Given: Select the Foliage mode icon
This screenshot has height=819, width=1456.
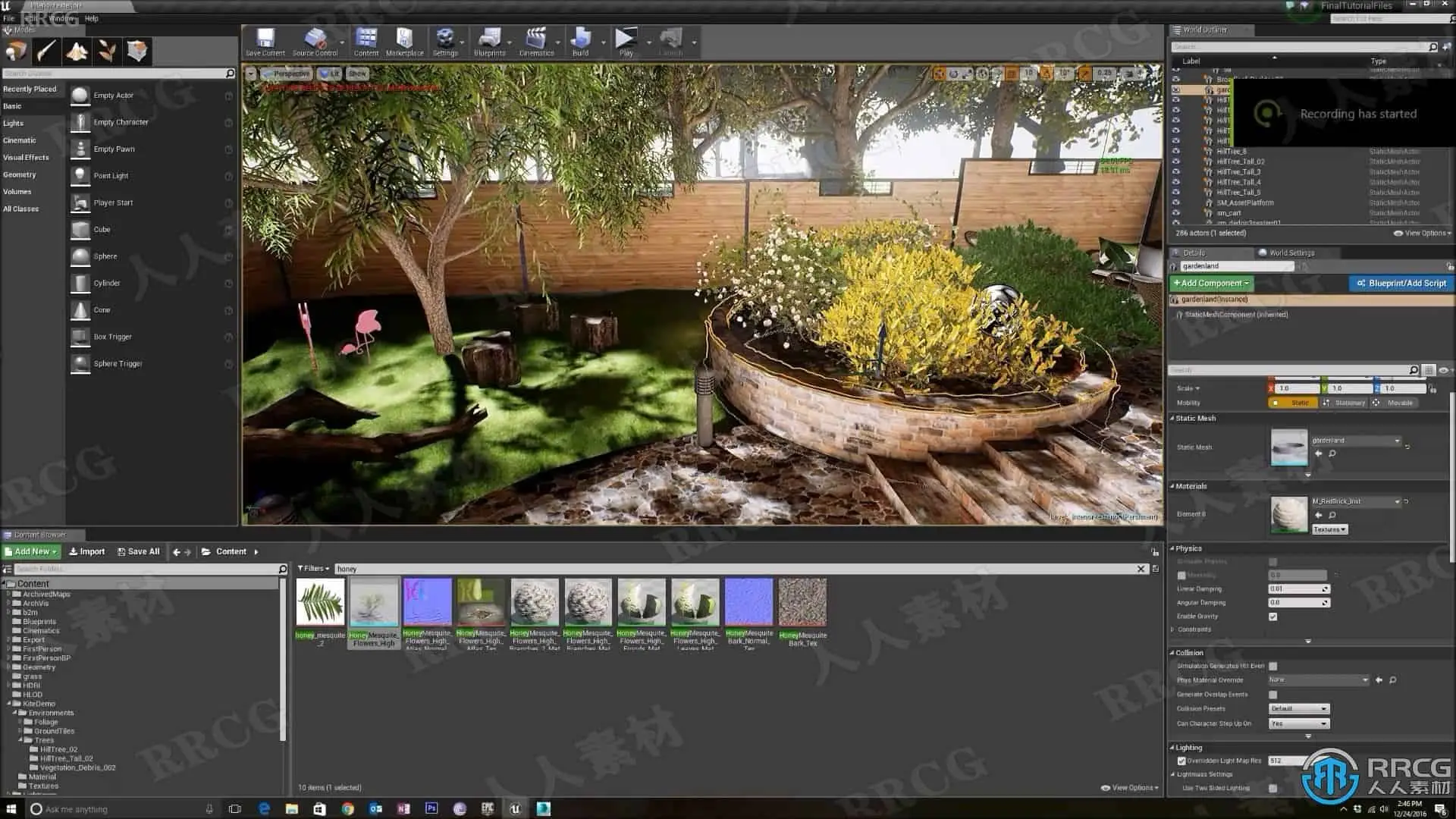Looking at the screenshot, I should pos(107,52).
